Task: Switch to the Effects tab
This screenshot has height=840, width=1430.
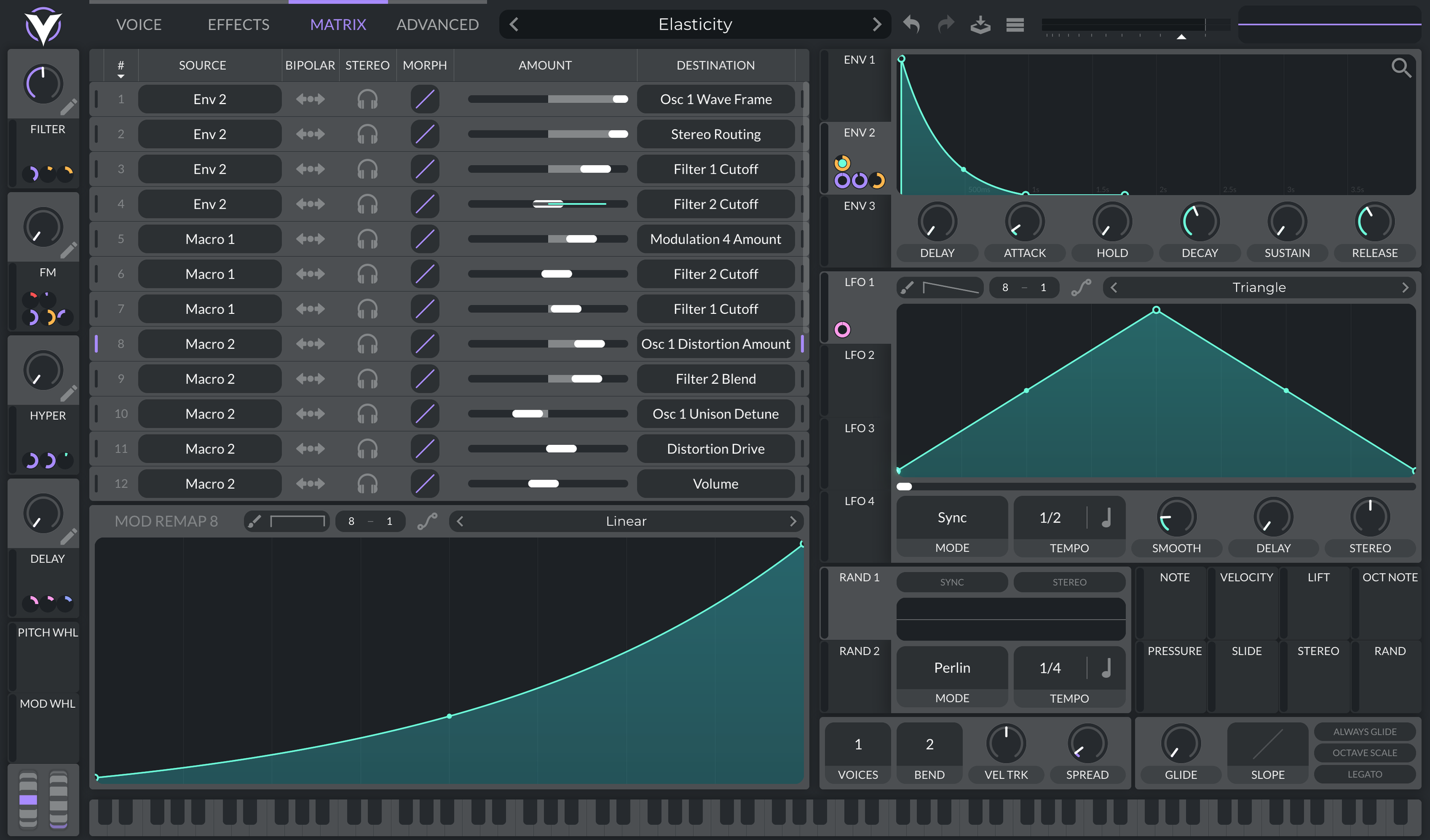Action: point(238,25)
